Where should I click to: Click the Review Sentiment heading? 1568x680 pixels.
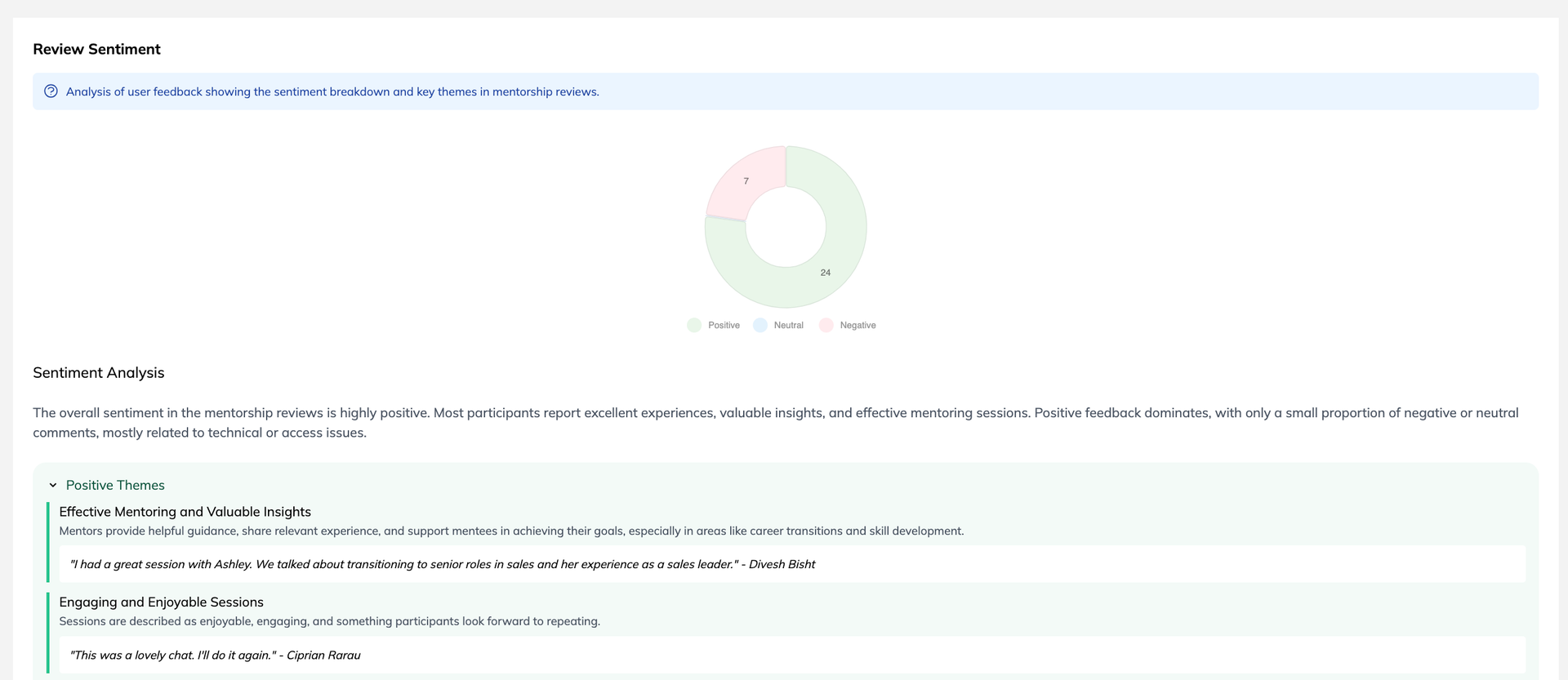pyautogui.click(x=96, y=49)
